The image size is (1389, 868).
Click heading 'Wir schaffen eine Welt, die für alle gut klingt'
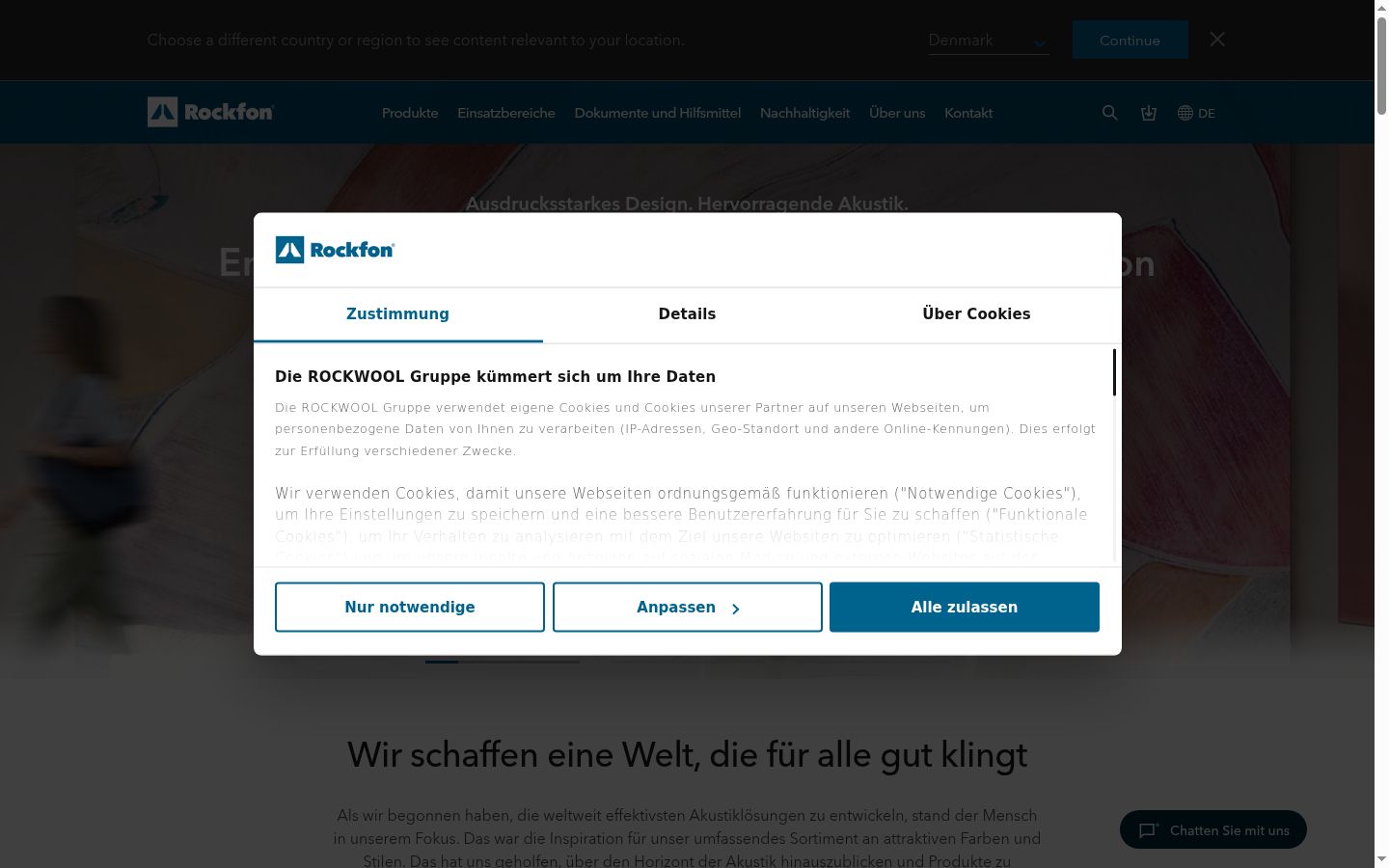tap(687, 754)
